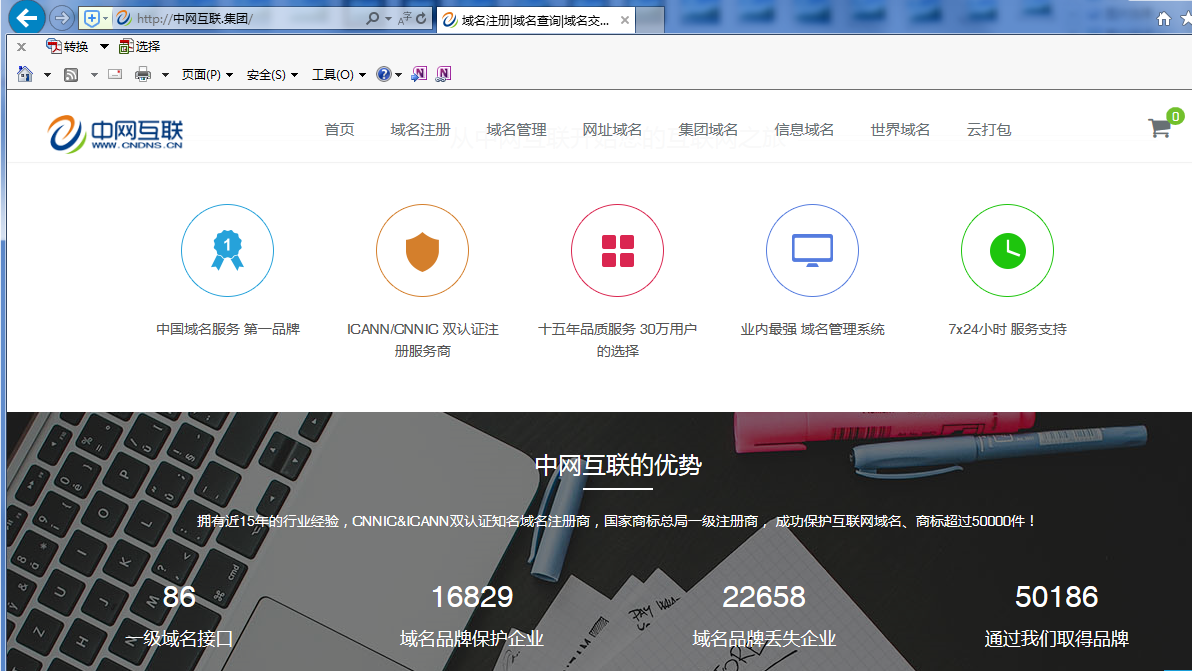Click the text 业内最强 域名管理系统
Screen dimensions: 1192x671
[813, 329]
